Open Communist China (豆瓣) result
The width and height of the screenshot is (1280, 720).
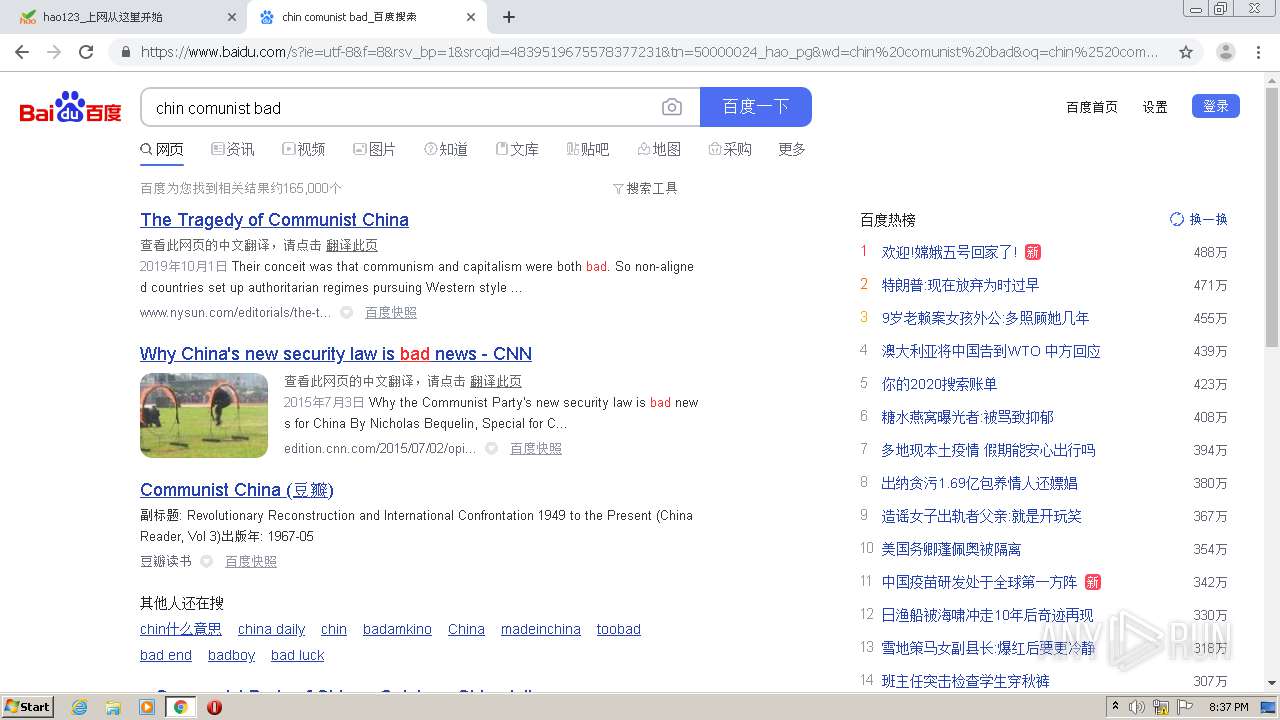click(237, 490)
